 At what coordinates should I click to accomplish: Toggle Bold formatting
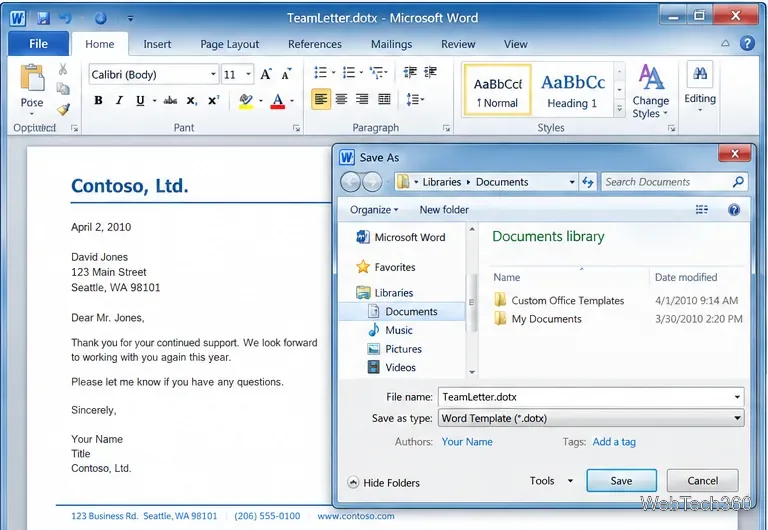pos(98,100)
